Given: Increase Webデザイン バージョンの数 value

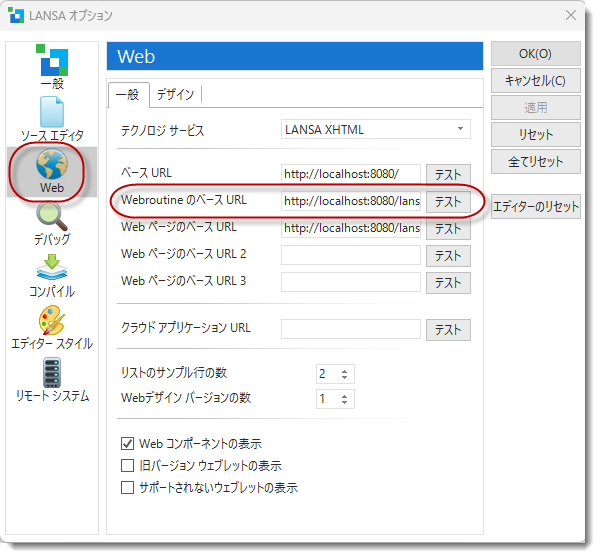Looking at the screenshot, I should (344, 396).
